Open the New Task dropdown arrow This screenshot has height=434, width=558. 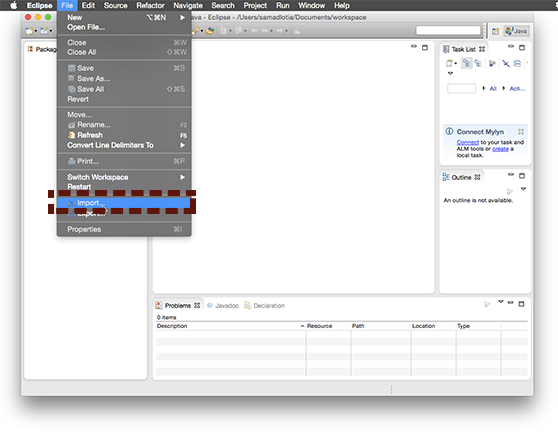pyautogui.click(x=456, y=64)
